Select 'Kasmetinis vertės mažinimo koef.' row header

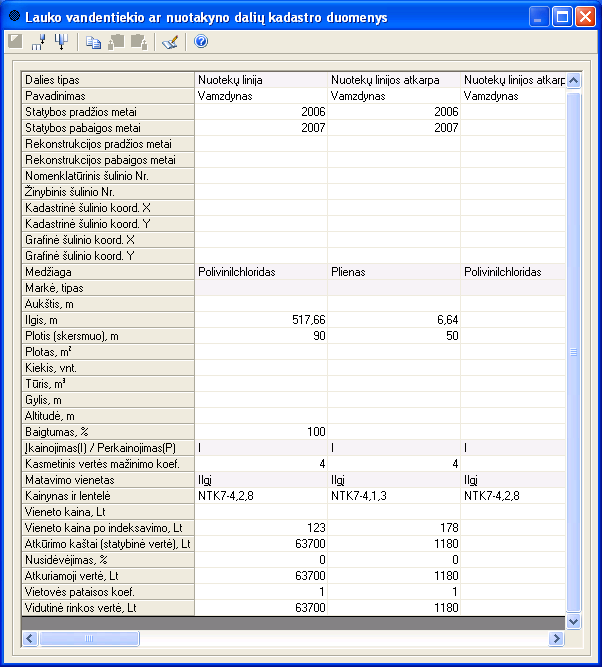(x=108, y=464)
